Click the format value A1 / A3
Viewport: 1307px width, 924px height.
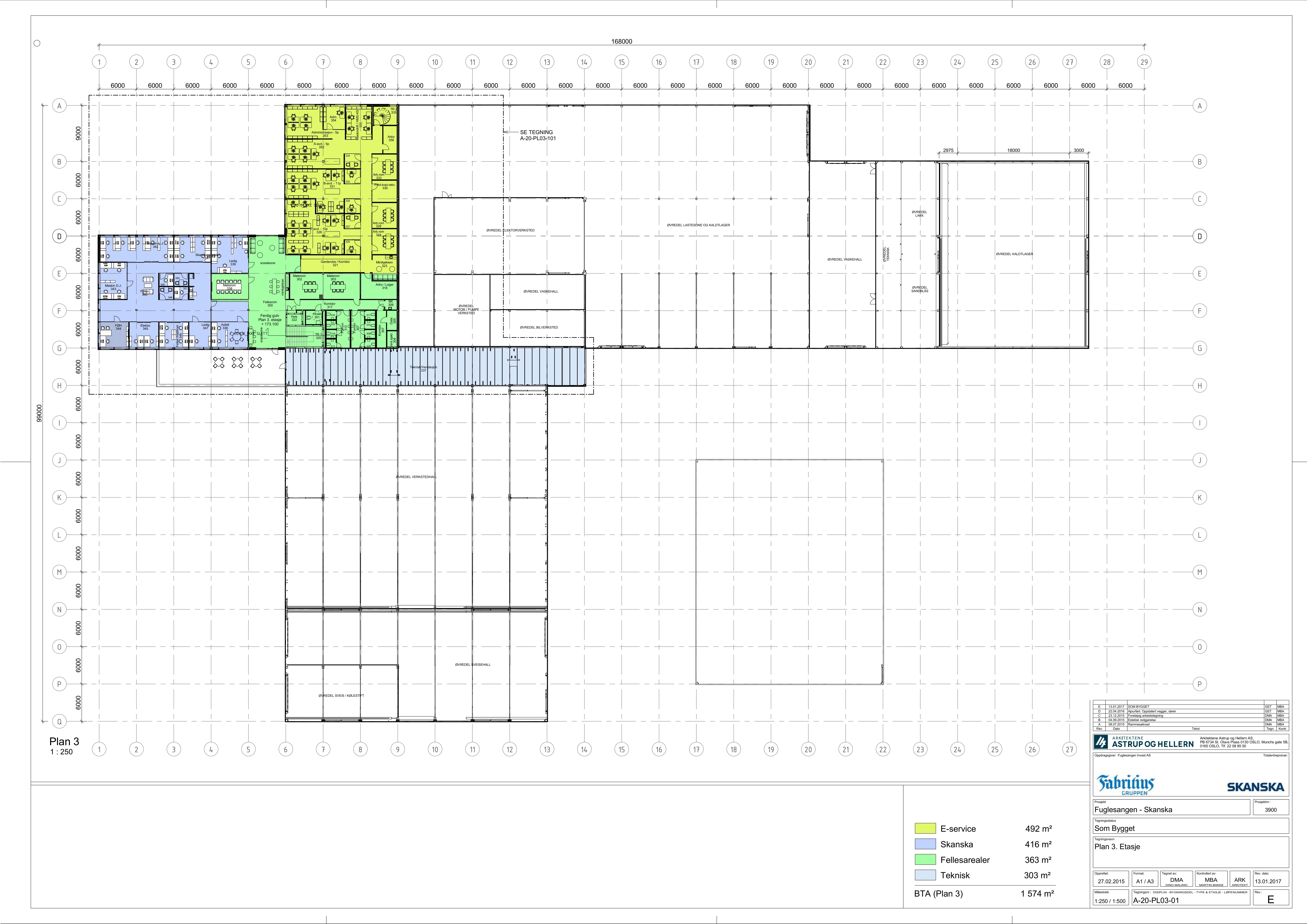[x=1145, y=881]
